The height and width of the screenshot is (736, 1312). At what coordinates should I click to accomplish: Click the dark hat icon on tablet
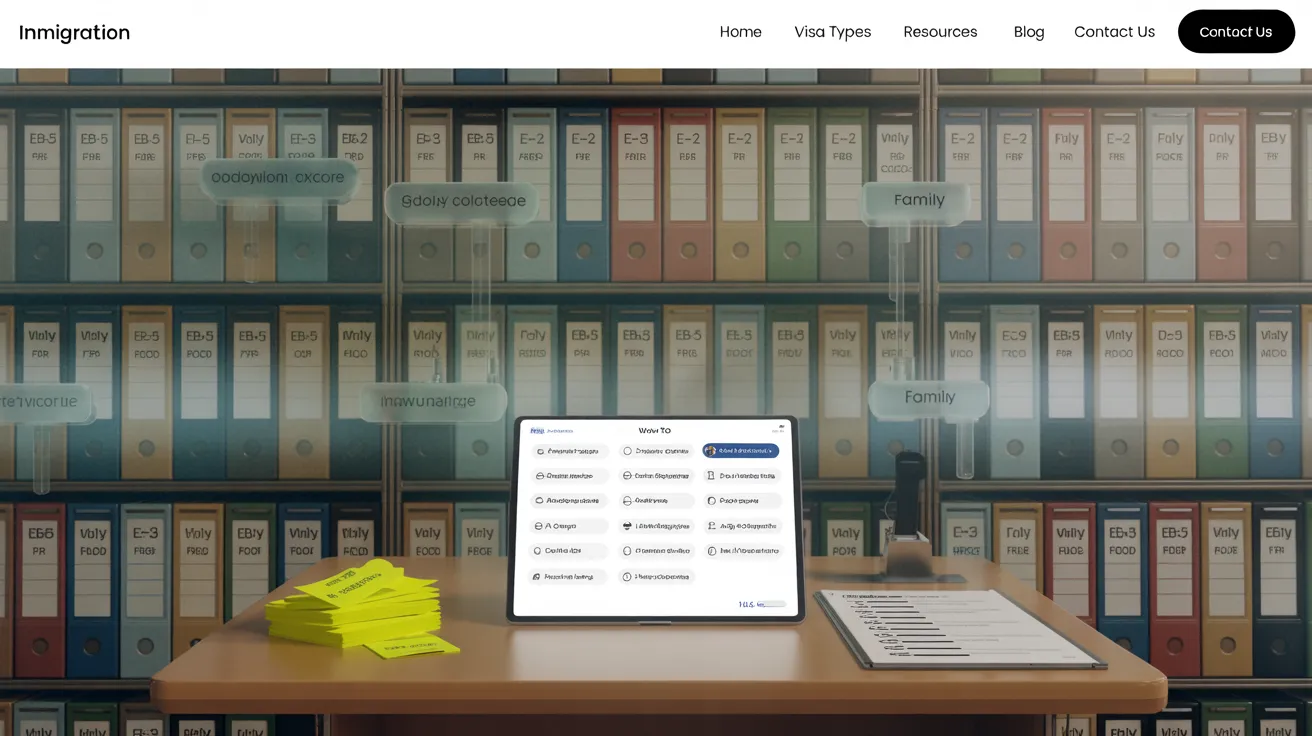click(627, 526)
